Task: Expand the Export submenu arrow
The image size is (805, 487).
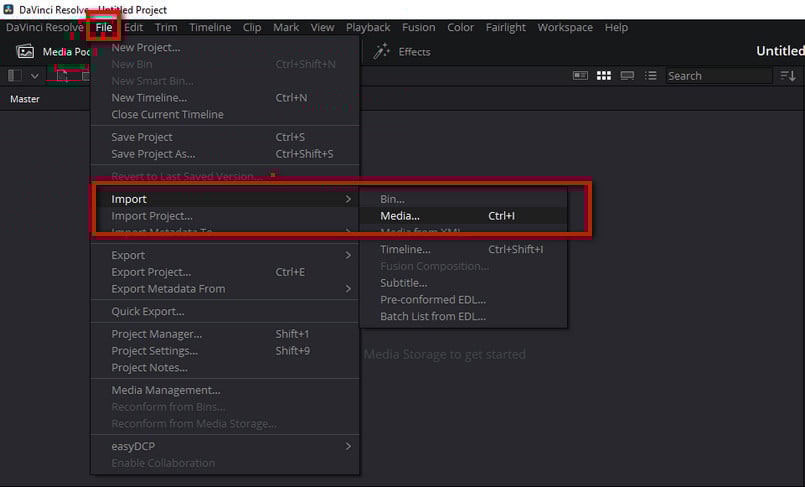Action: click(348, 255)
